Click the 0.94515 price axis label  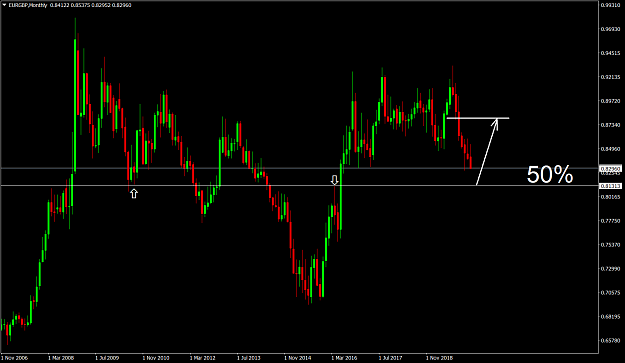(611, 53)
